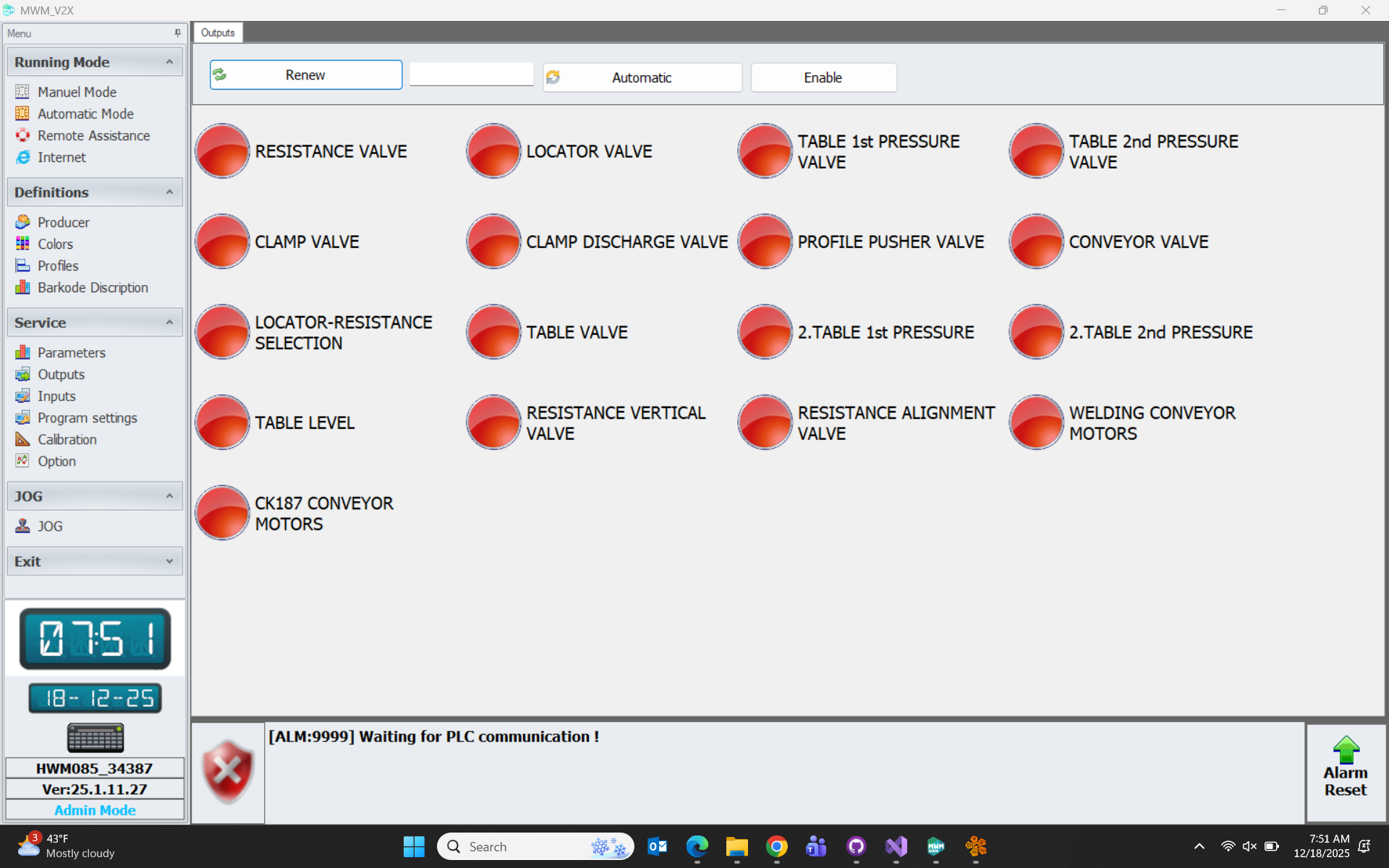Expand the Exit section
Viewport: 1389px width, 868px height.
pos(169,561)
